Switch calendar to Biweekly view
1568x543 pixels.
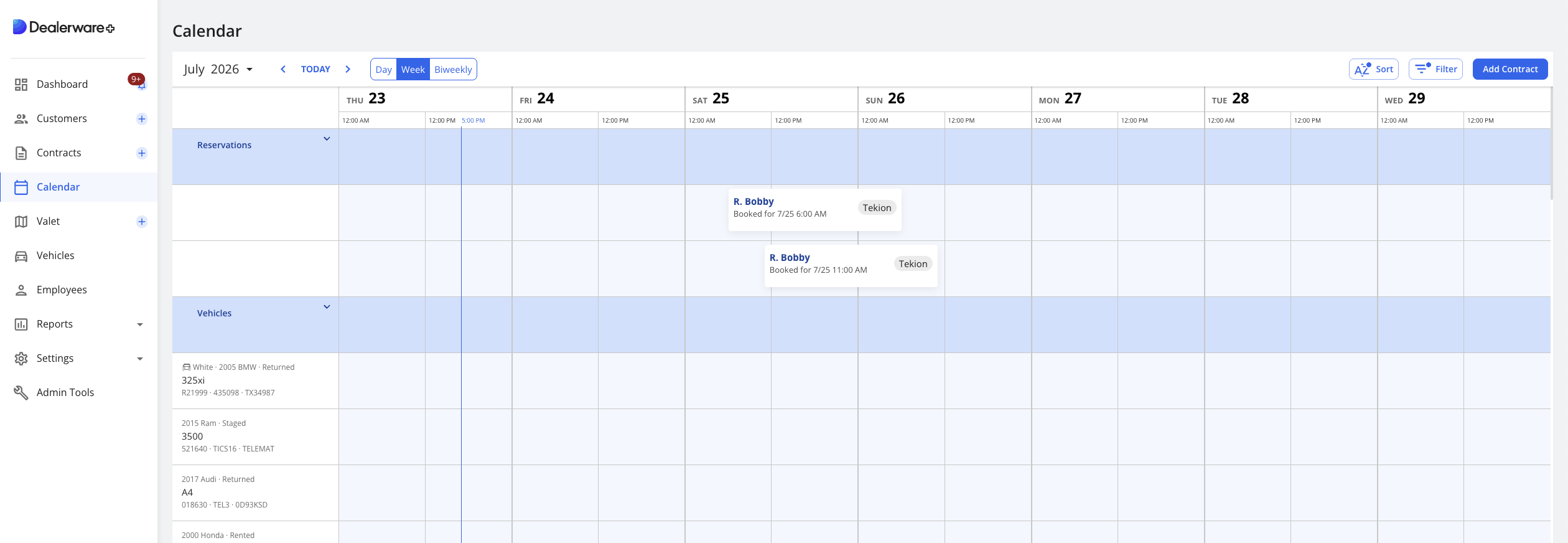pyautogui.click(x=453, y=70)
